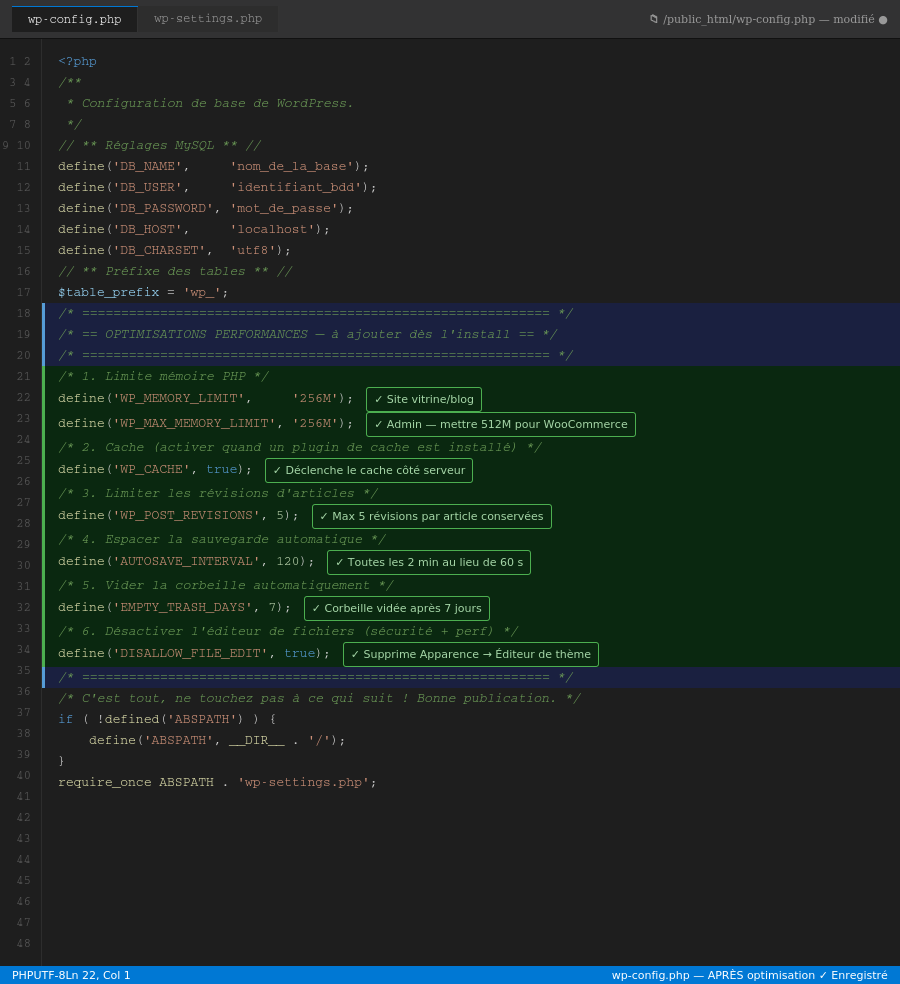Click the define EMPTY_TRASH_DAYS statement
The width and height of the screenshot is (900, 984).
coord(174,607)
